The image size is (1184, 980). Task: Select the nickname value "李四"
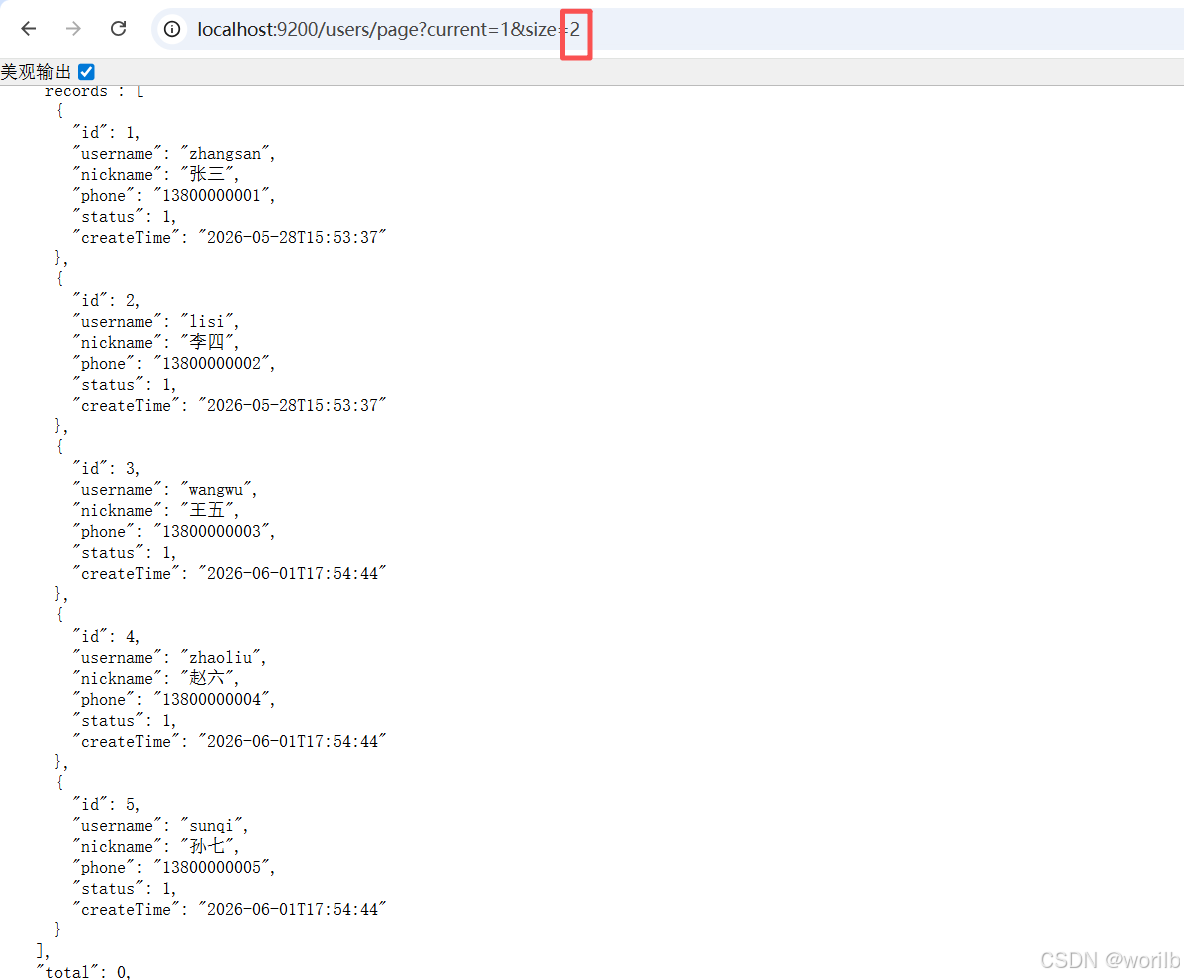coord(207,343)
